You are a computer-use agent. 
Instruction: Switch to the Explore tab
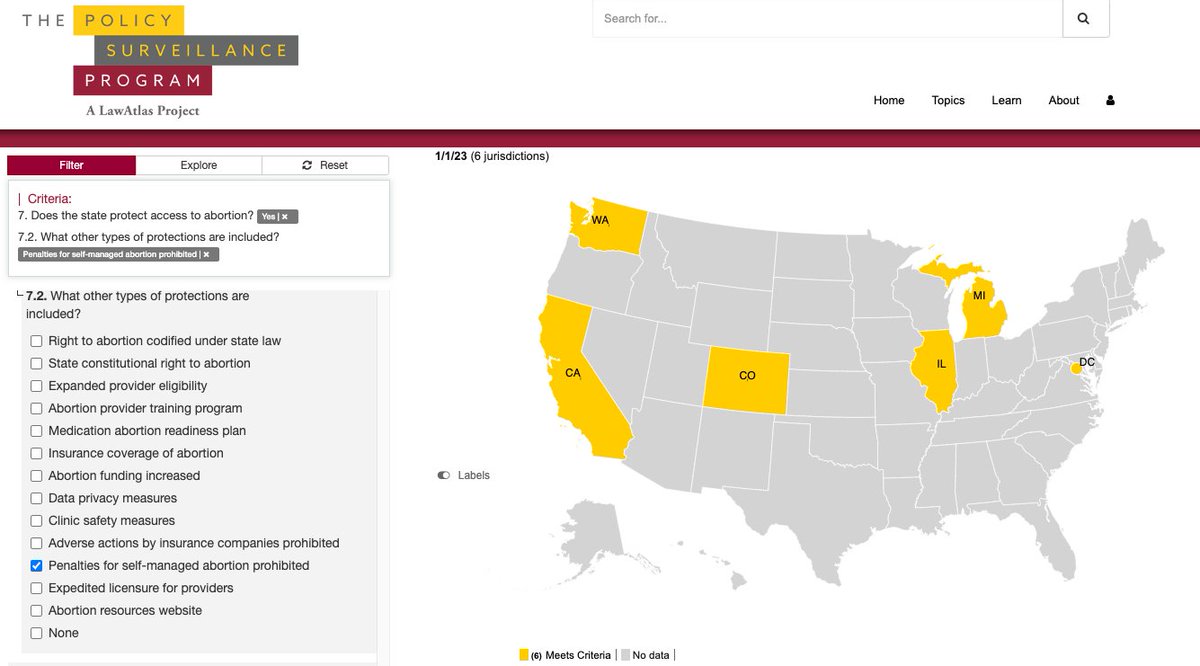pyautogui.click(x=199, y=165)
